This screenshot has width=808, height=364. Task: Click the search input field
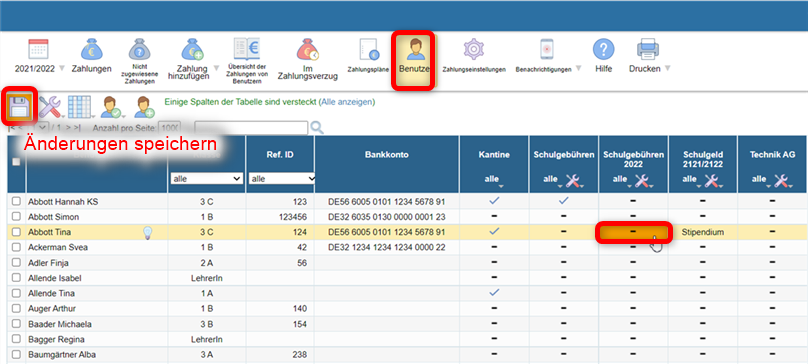[251, 127]
